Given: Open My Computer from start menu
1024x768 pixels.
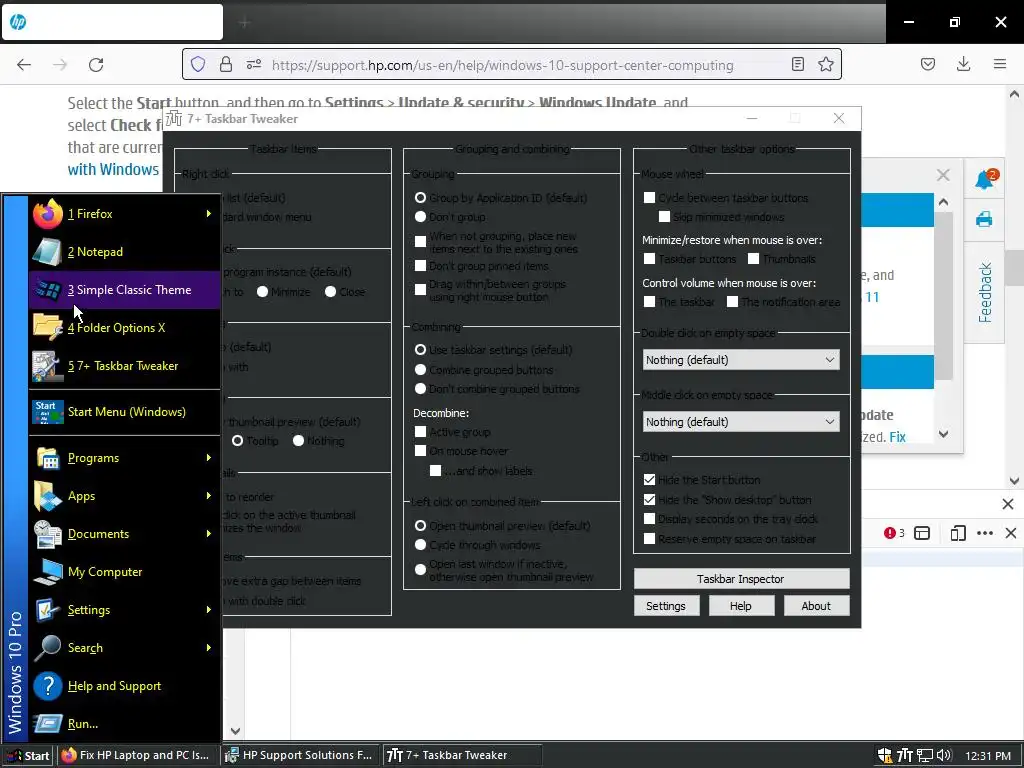Looking at the screenshot, I should click(x=124, y=571).
